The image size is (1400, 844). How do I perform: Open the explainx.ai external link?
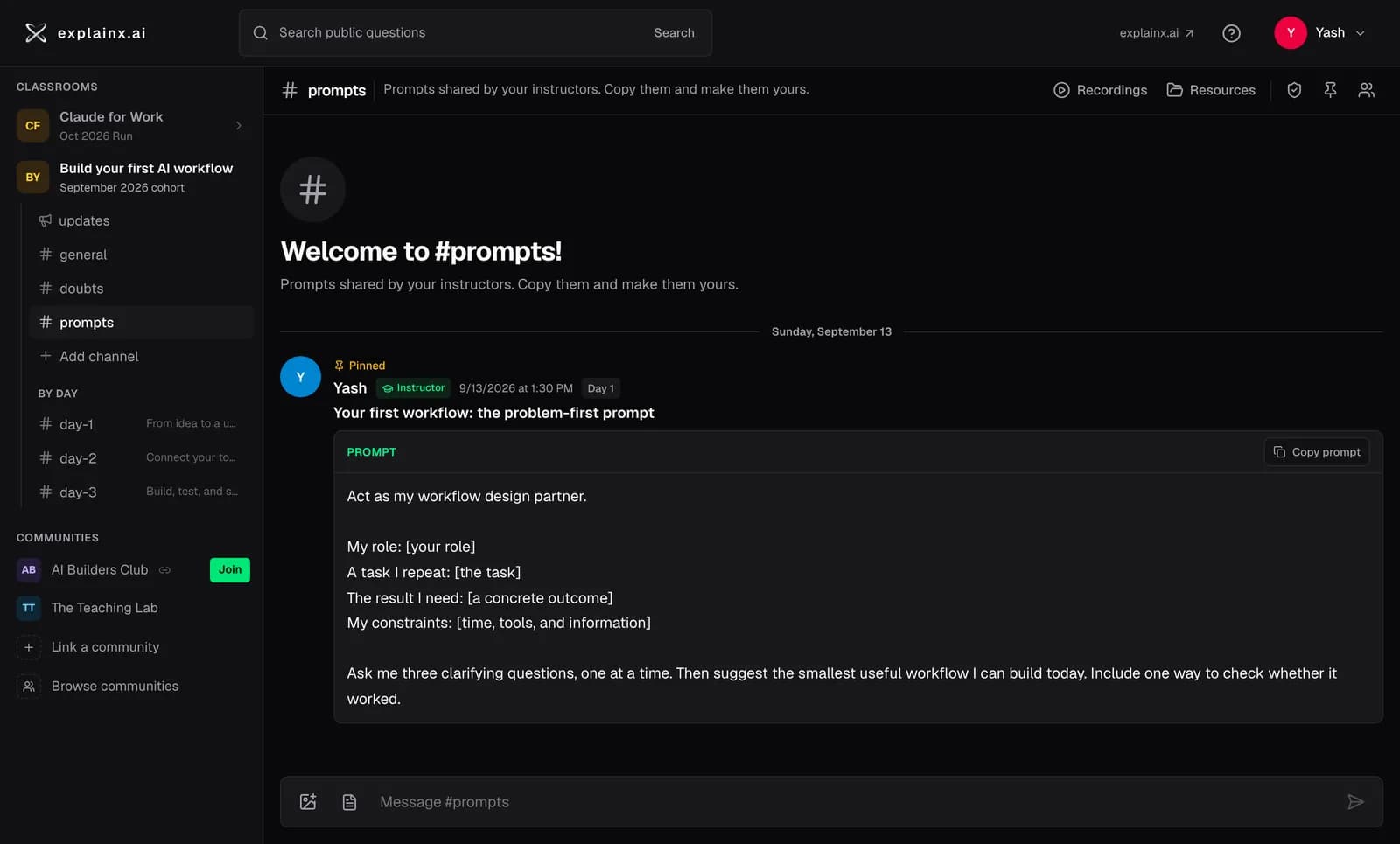(x=1157, y=33)
